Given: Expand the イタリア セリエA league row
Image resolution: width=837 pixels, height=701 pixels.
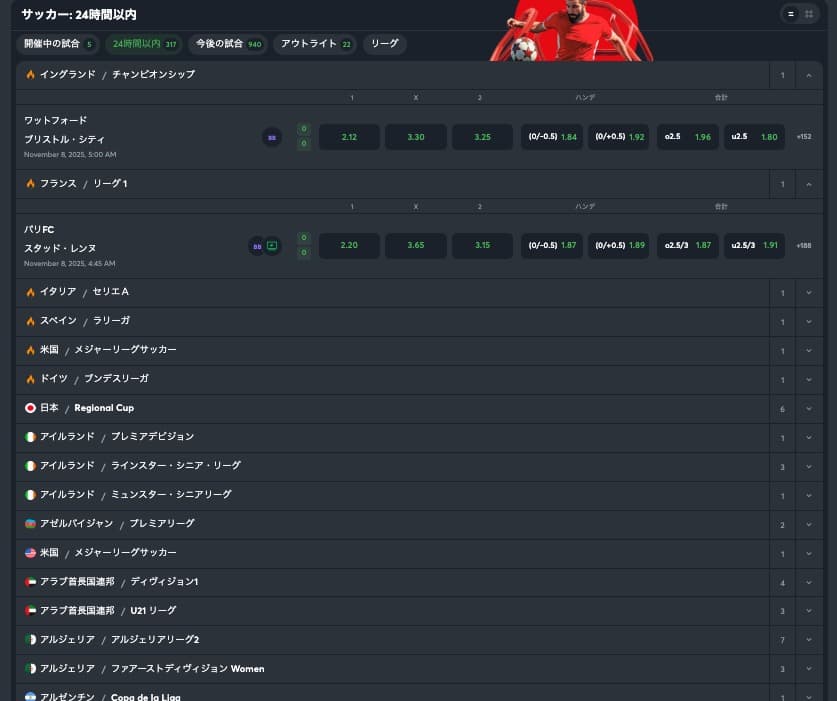Looking at the screenshot, I should [x=809, y=293].
